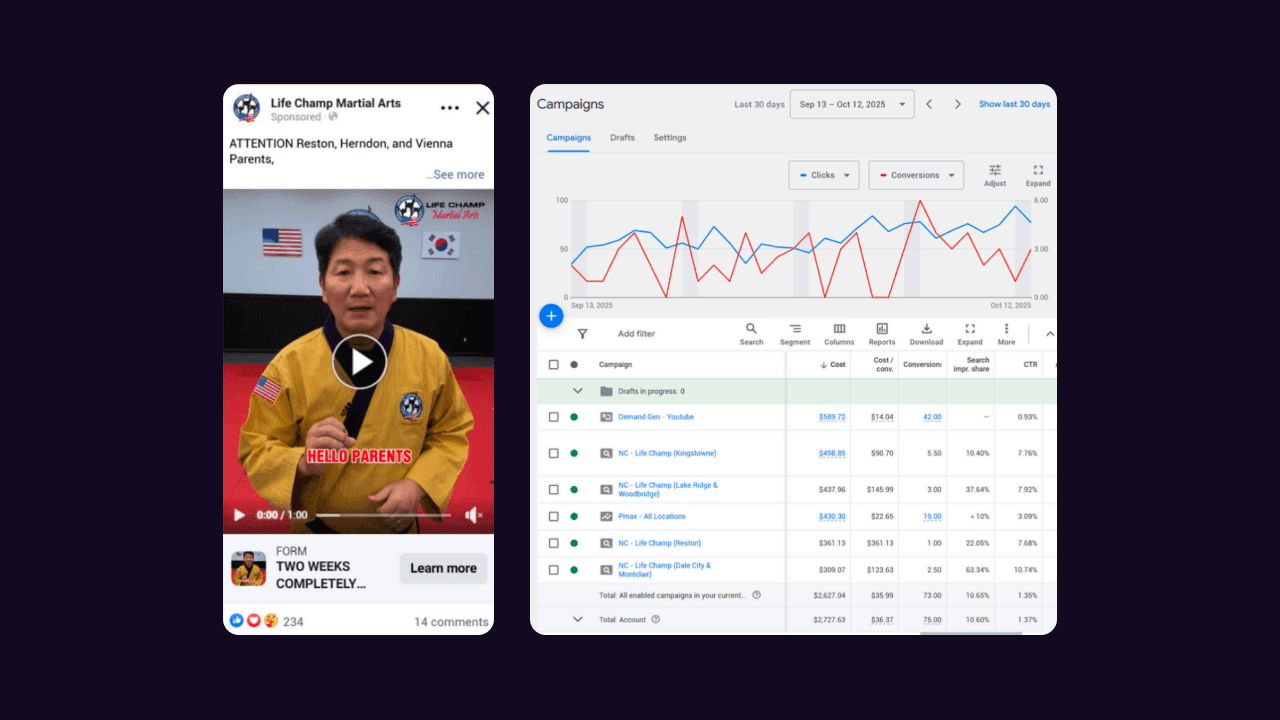The image size is (1280, 720).
Task: Open the Sep 13 – Oct 12 date dropdown
Action: 852,104
